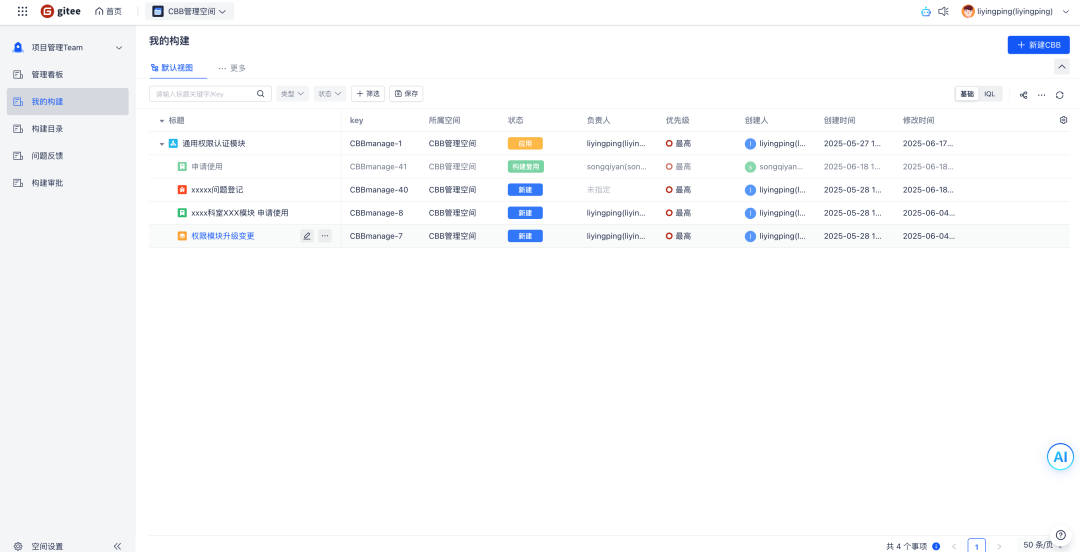Image resolution: width=1080 pixels, height=552 pixels.
Task: Open the floating AI assistant button
Action: [1060, 457]
